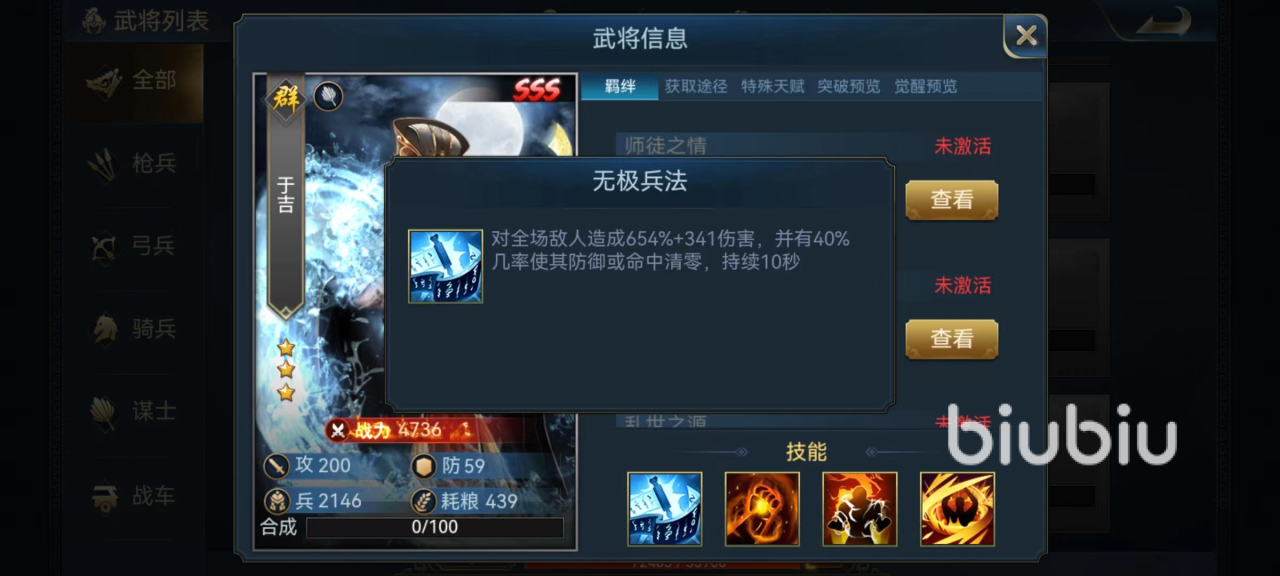Click the second 查看 button
The image size is (1280, 576).
(x=952, y=339)
